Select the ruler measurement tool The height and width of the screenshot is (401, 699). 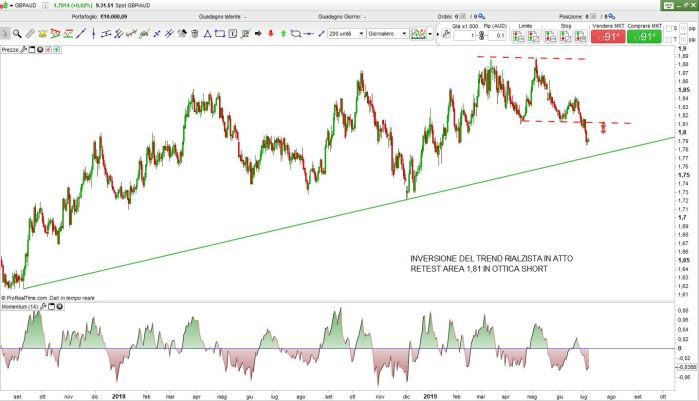30,34
